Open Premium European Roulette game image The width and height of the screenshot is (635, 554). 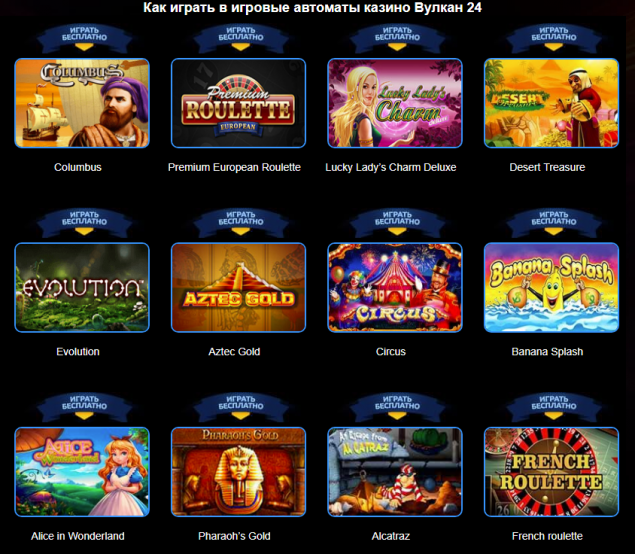pos(239,103)
